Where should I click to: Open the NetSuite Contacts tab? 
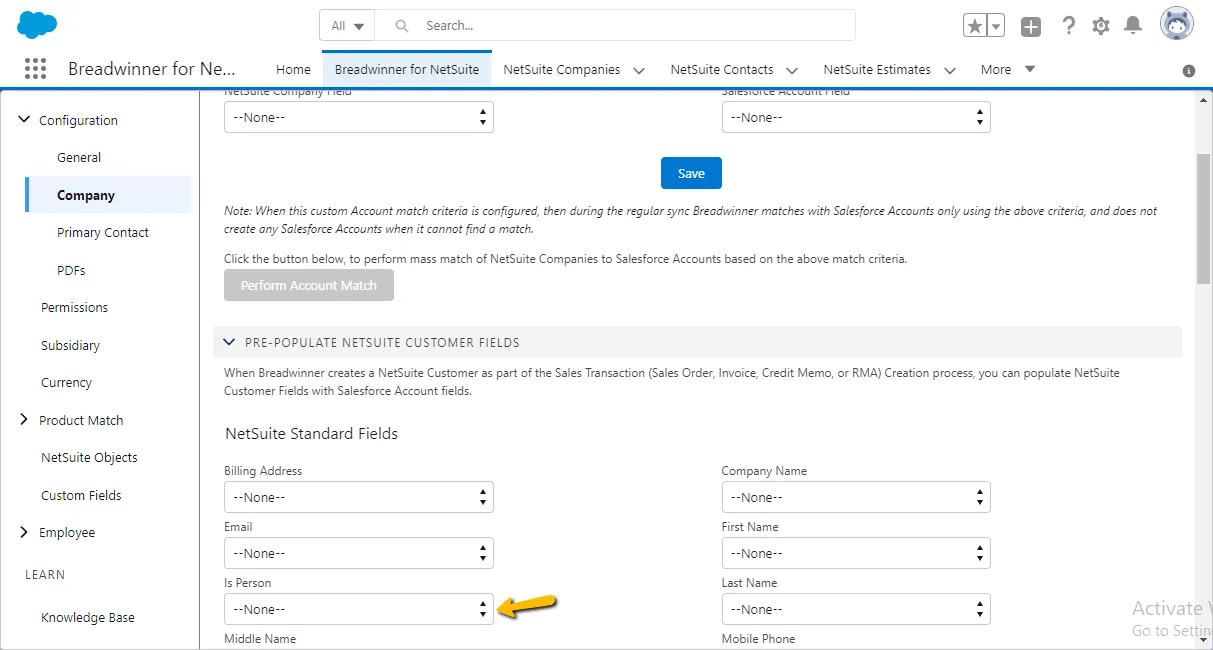(722, 70)
